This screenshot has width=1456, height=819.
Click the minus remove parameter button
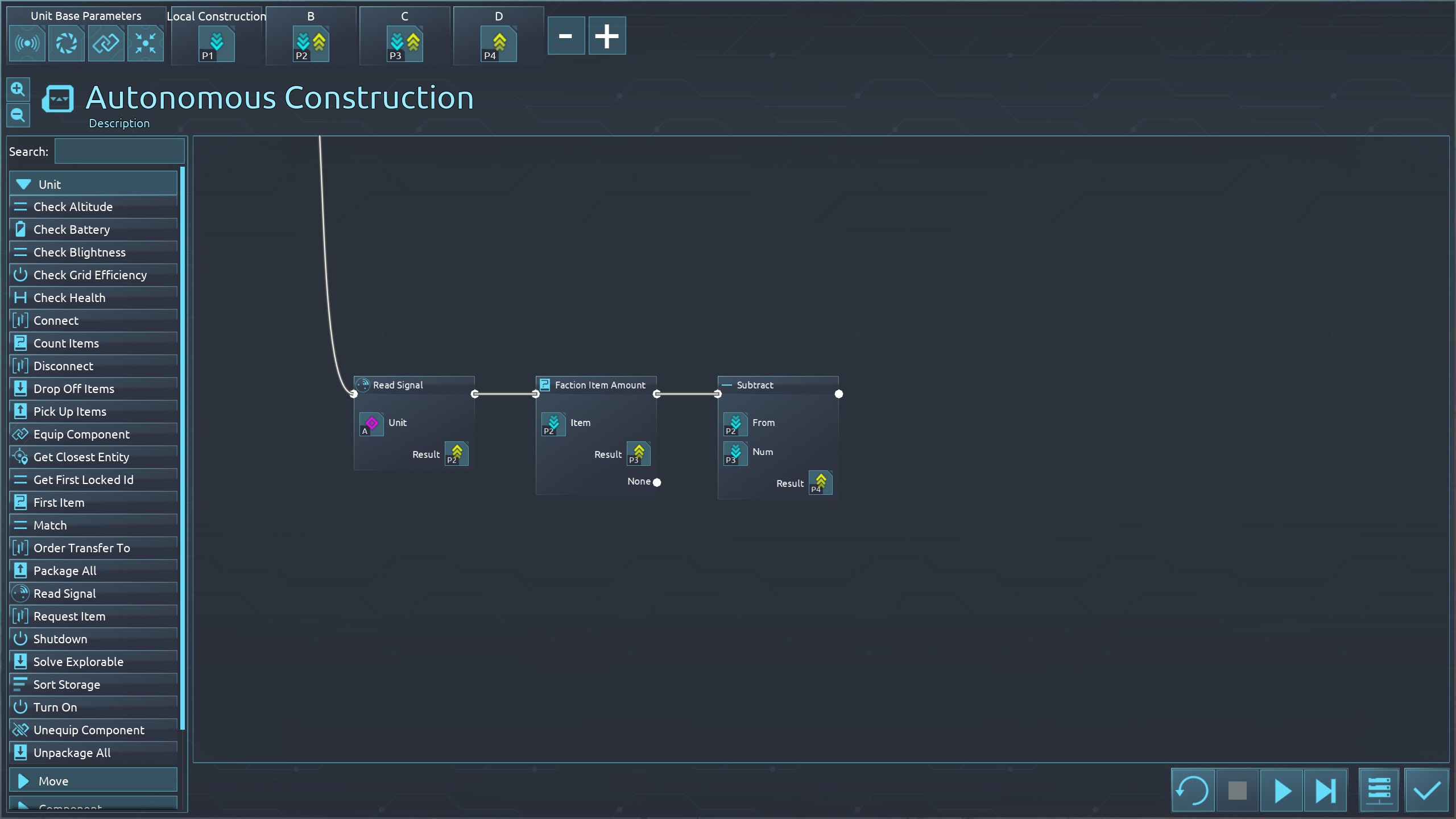(x=566, y=36)
